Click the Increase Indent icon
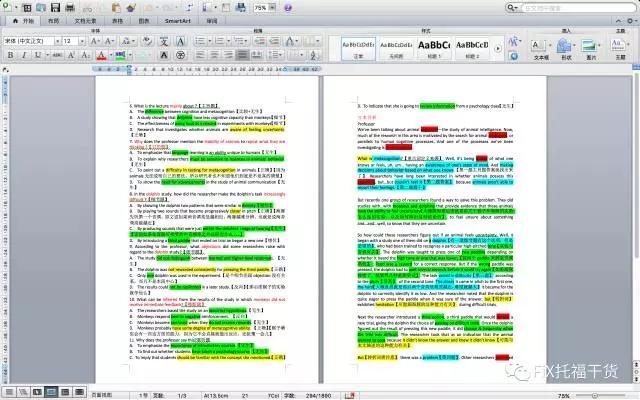This screenshot has height=400, width=640. [274, 41]
